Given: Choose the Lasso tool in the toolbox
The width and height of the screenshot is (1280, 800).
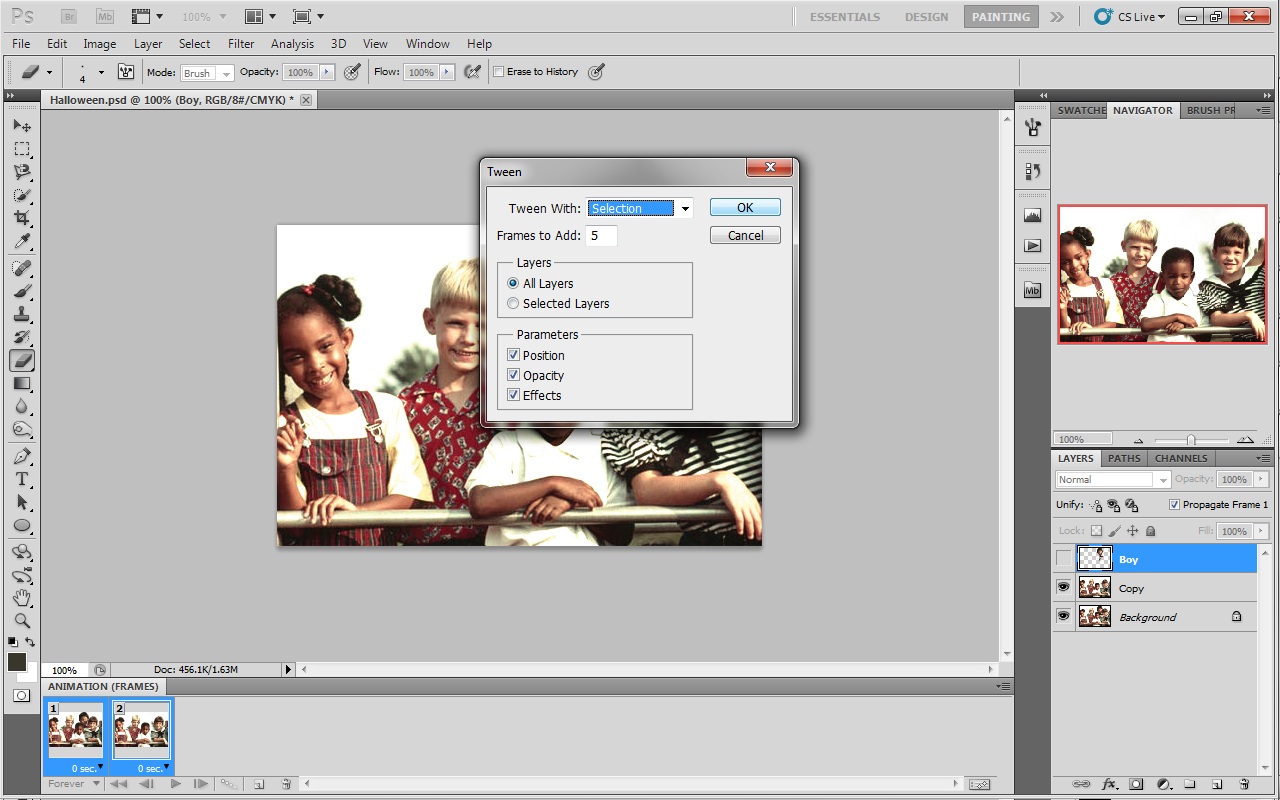Looking at the screenshot, I should tap(22, 172).
